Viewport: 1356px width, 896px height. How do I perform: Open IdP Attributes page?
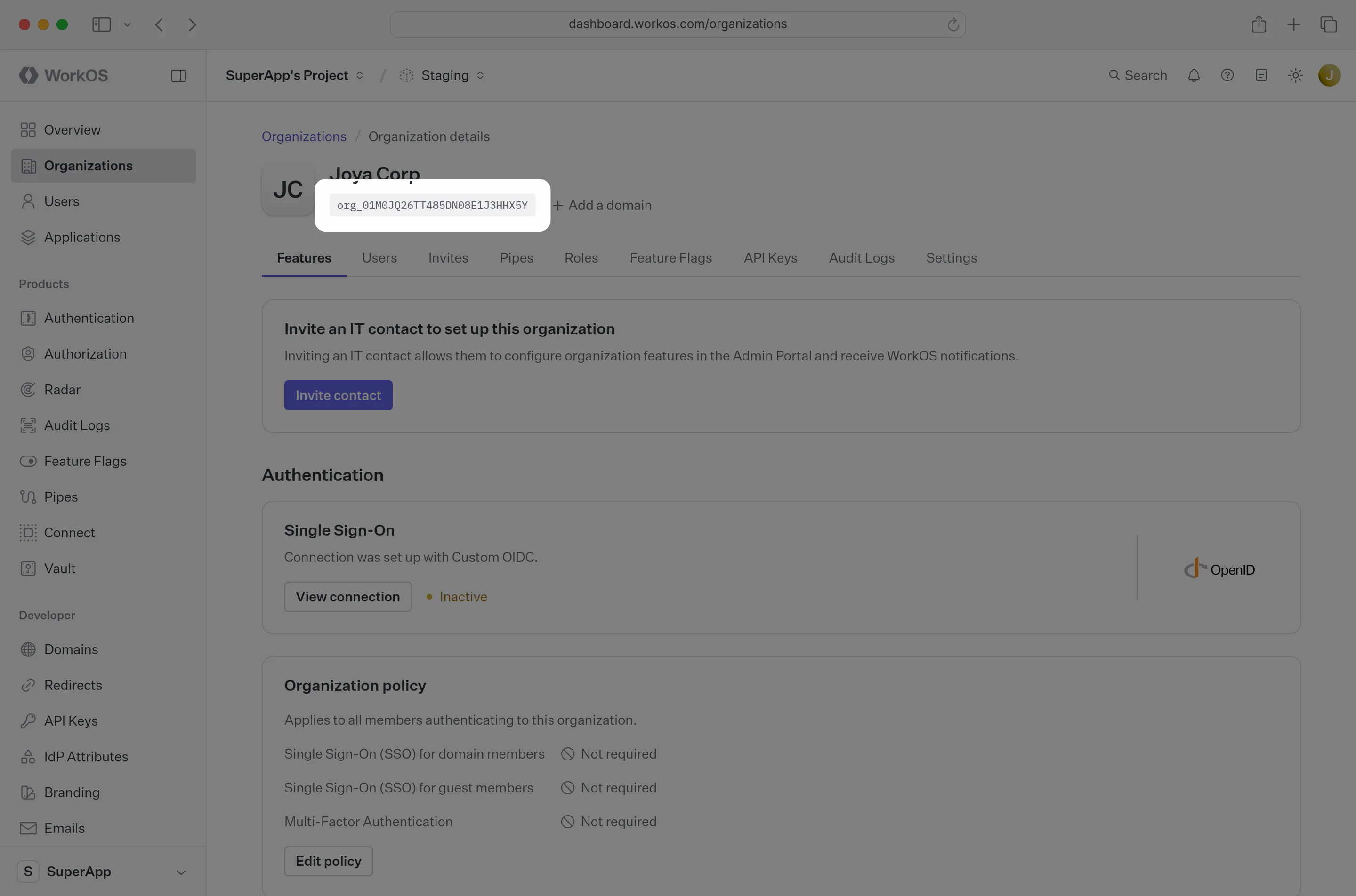(x=104, y=757)
